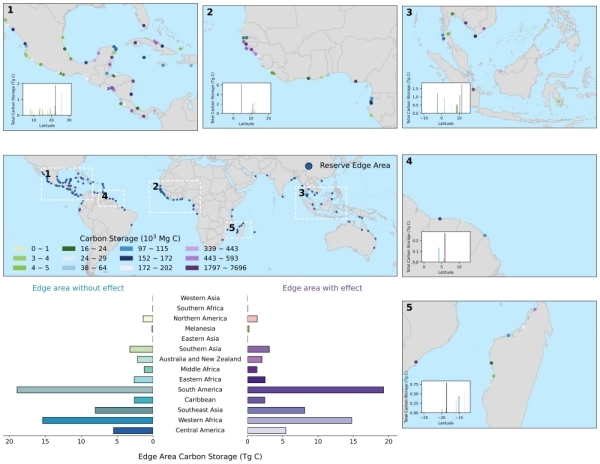600x464 pixels.
Task: Select the Southeast Asia teal bar
Action: (124, 410)
